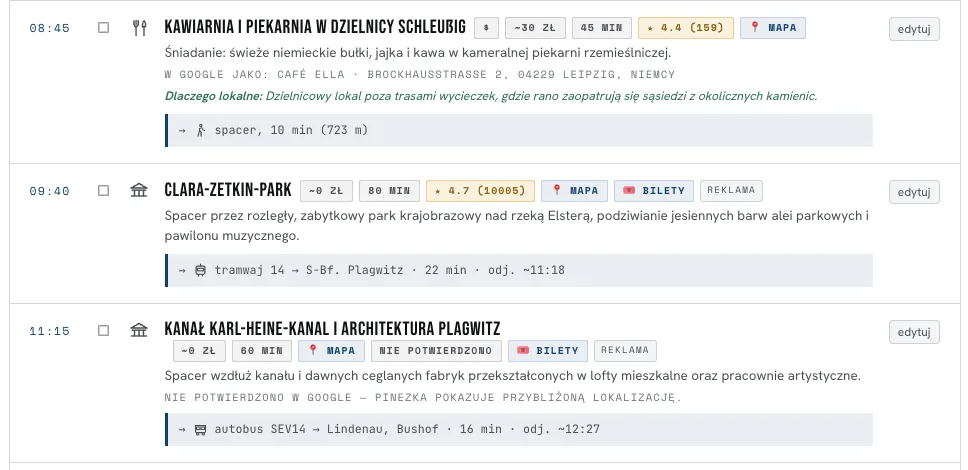The image size is (968, 470).
Task: Click the Kanał Karl-Heine-Kanal i architektura Plagwitz title
Action: [332, 329]
